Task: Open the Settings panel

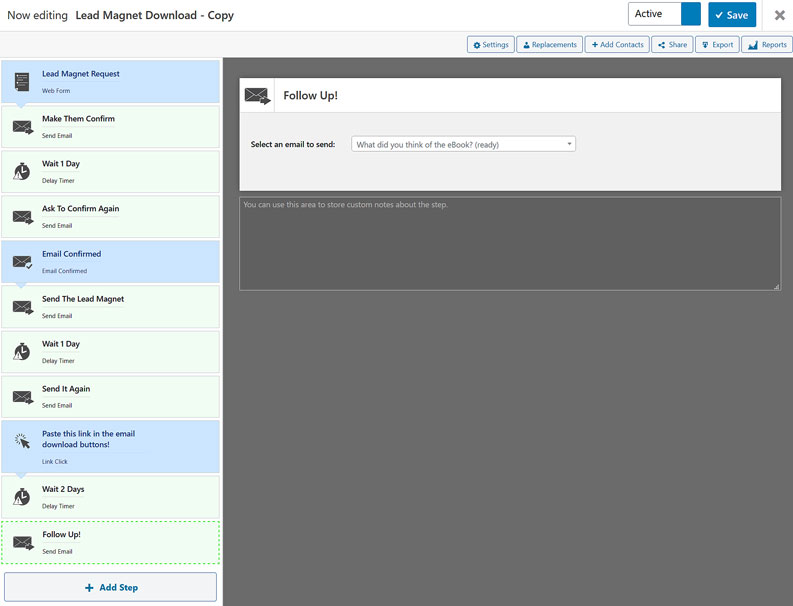Action: [x=491, y=45]
